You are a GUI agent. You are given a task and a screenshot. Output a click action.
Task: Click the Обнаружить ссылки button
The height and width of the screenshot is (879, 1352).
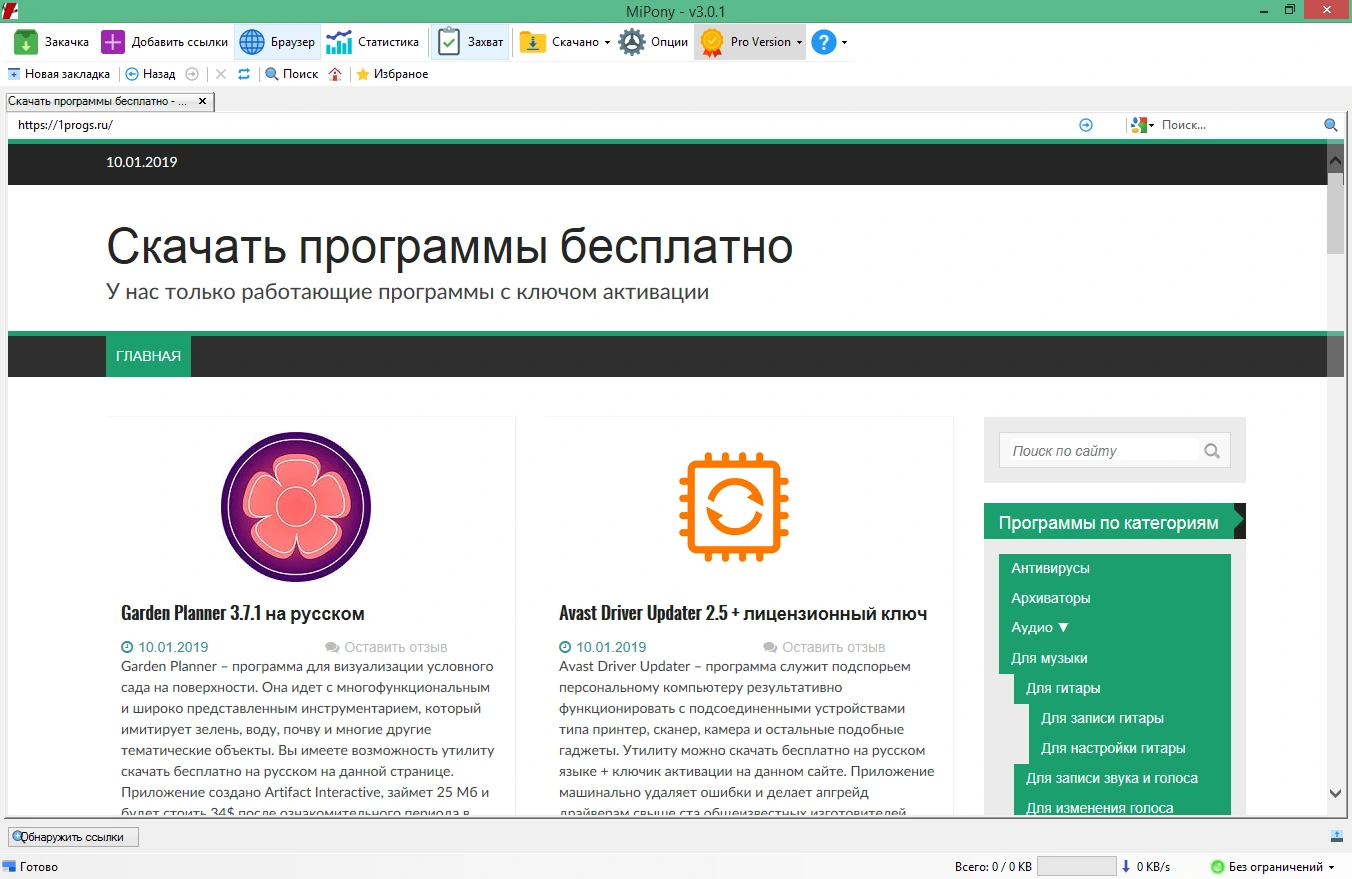click(x=74, y=837)
